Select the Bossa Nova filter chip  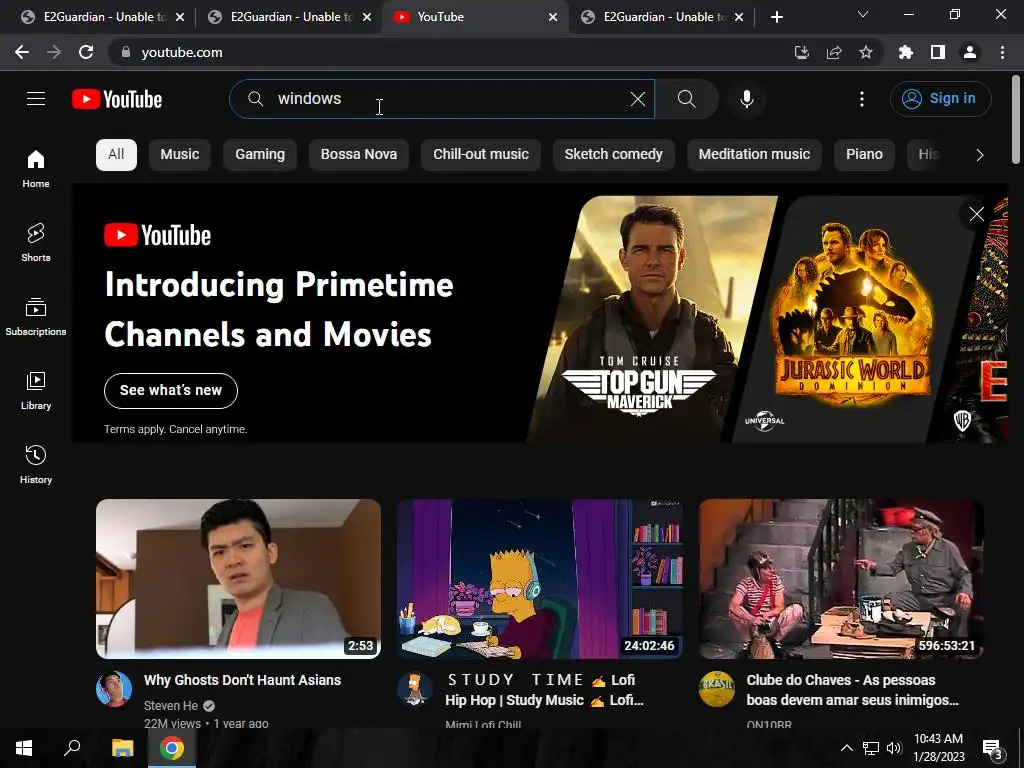point(359,155)
